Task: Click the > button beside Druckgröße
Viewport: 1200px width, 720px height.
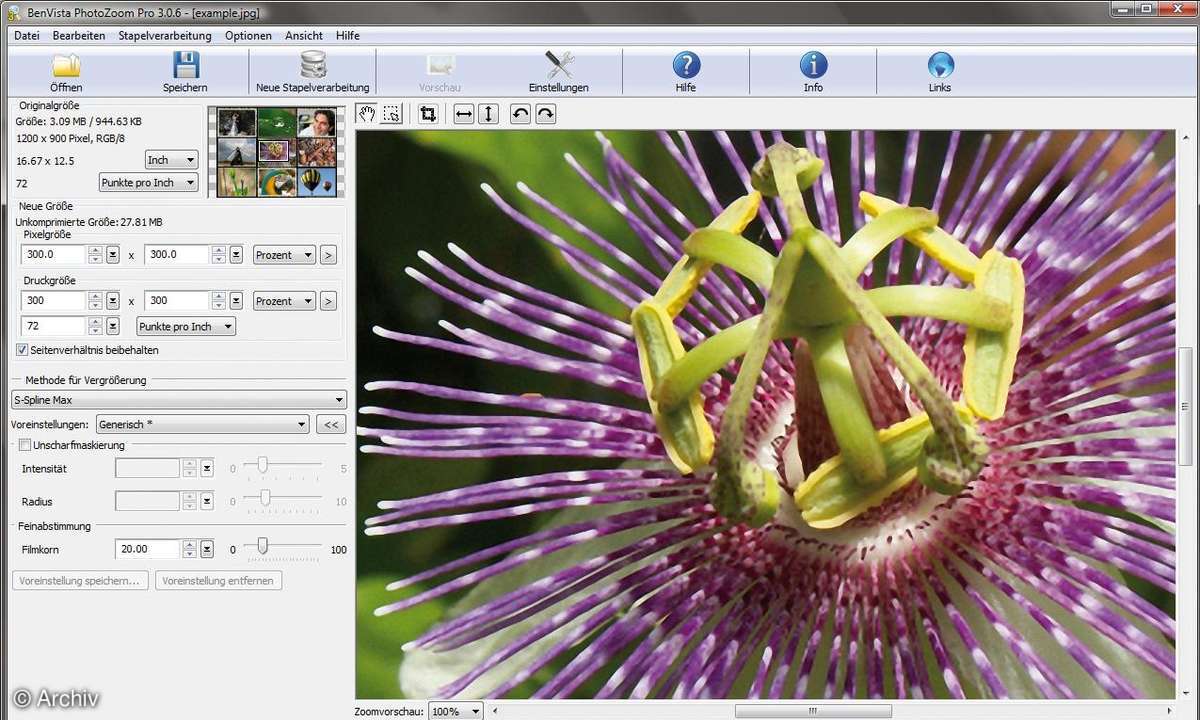Action: [x=328, y=301]
